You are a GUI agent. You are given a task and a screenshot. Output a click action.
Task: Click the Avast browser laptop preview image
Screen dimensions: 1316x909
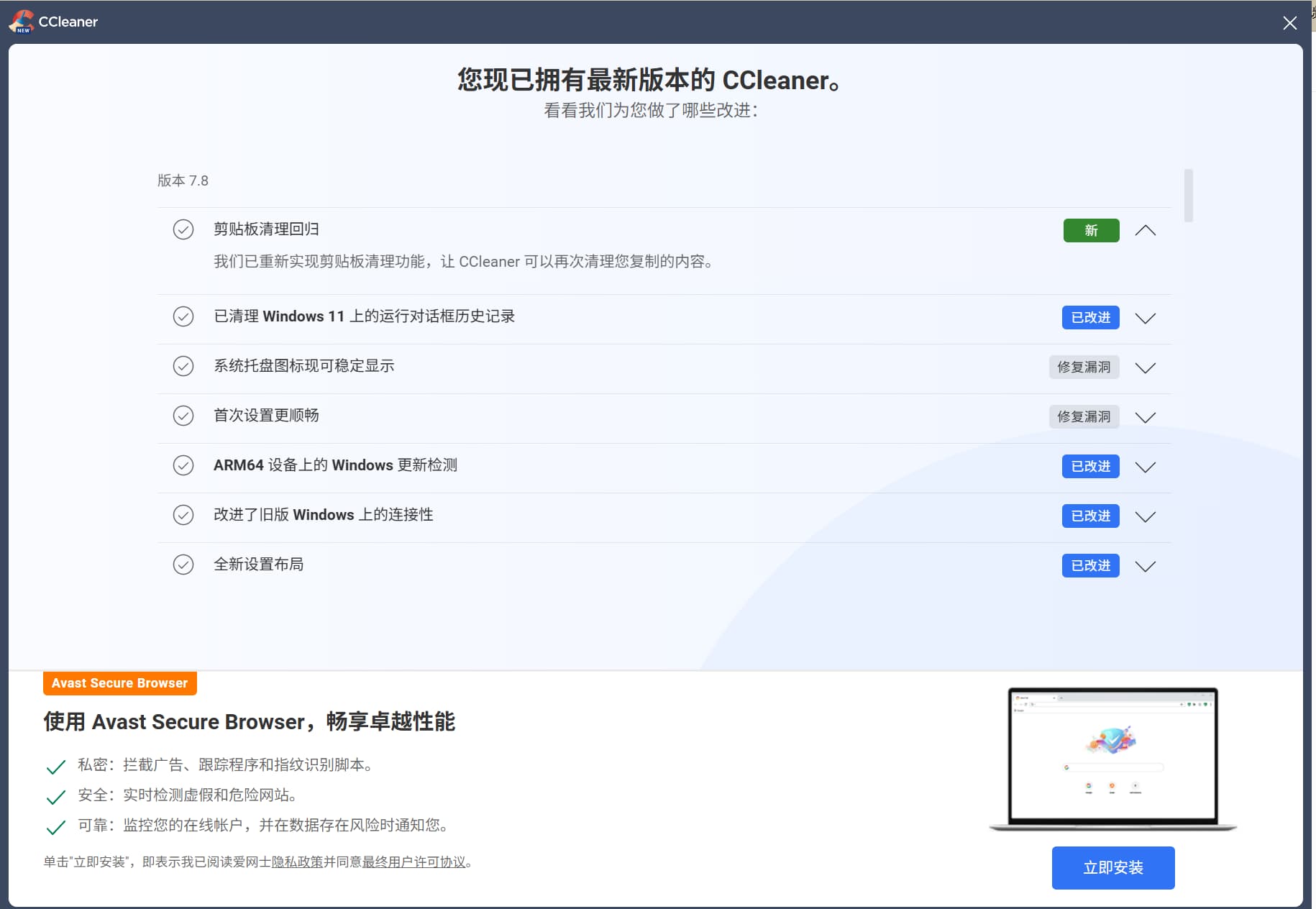point(1113,759)
